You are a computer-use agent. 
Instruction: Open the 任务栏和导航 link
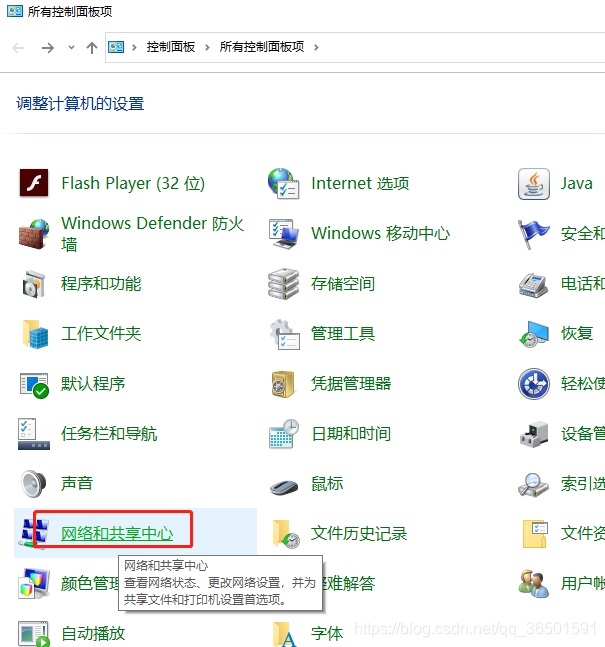pyautogui.click(x=109, y=434)
